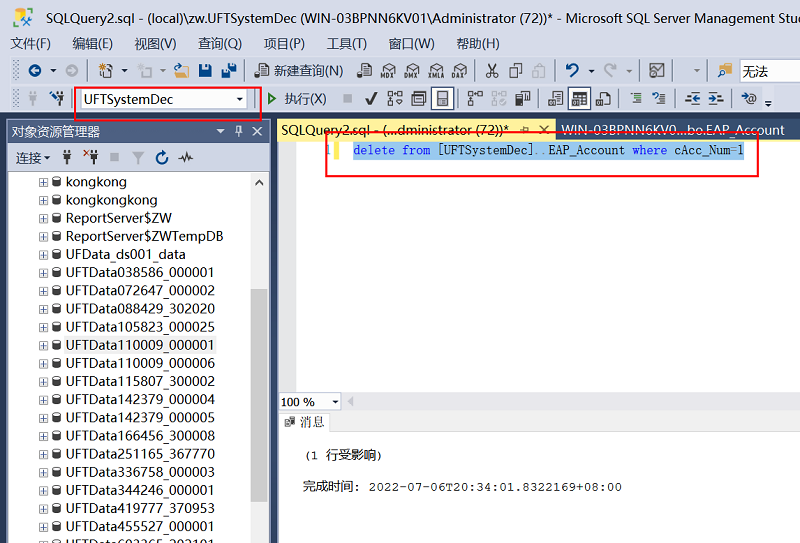Click the 新建查询(N) button

[299, 70]
